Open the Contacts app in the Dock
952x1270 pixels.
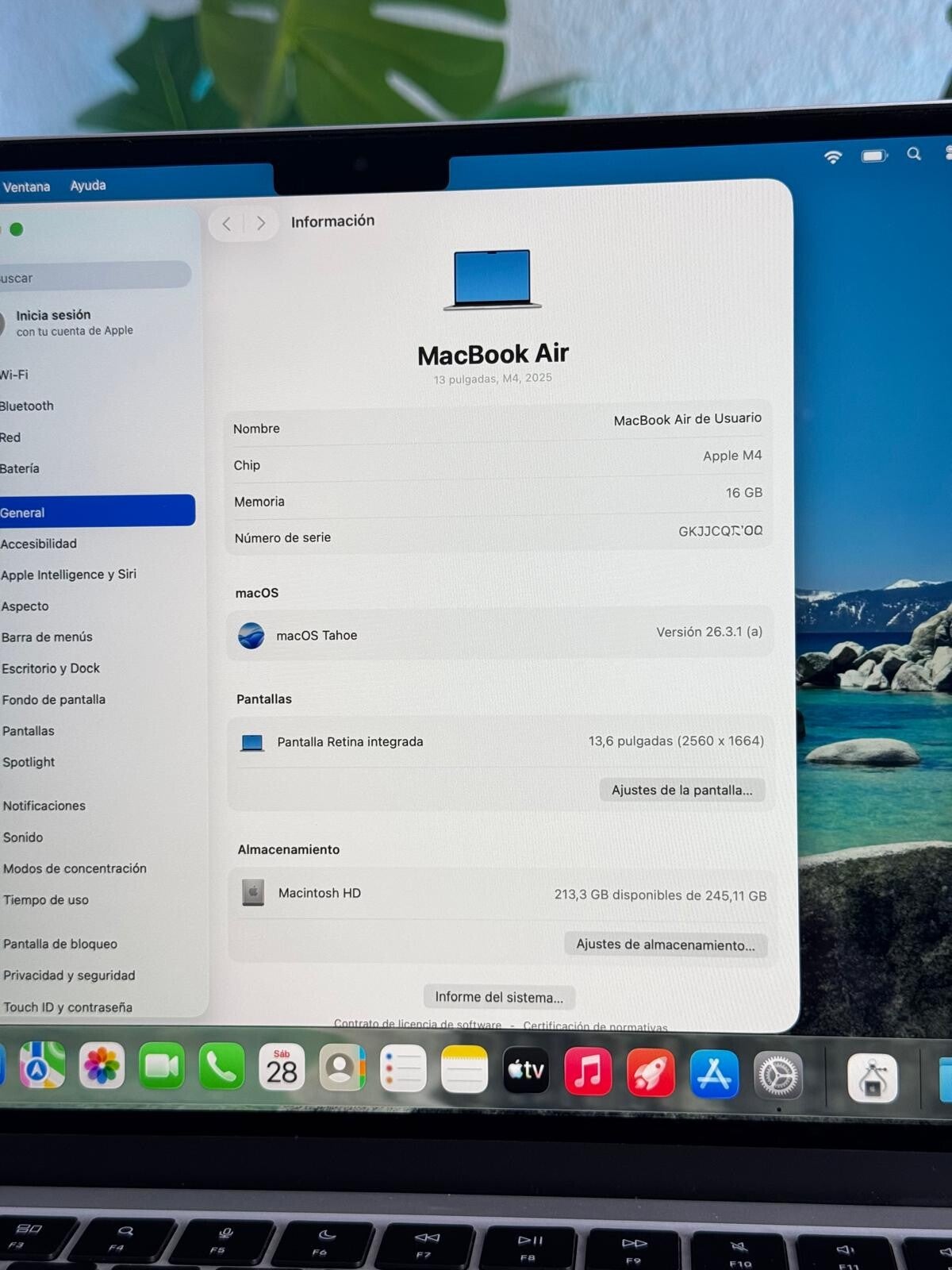(x=342, y=1068)
